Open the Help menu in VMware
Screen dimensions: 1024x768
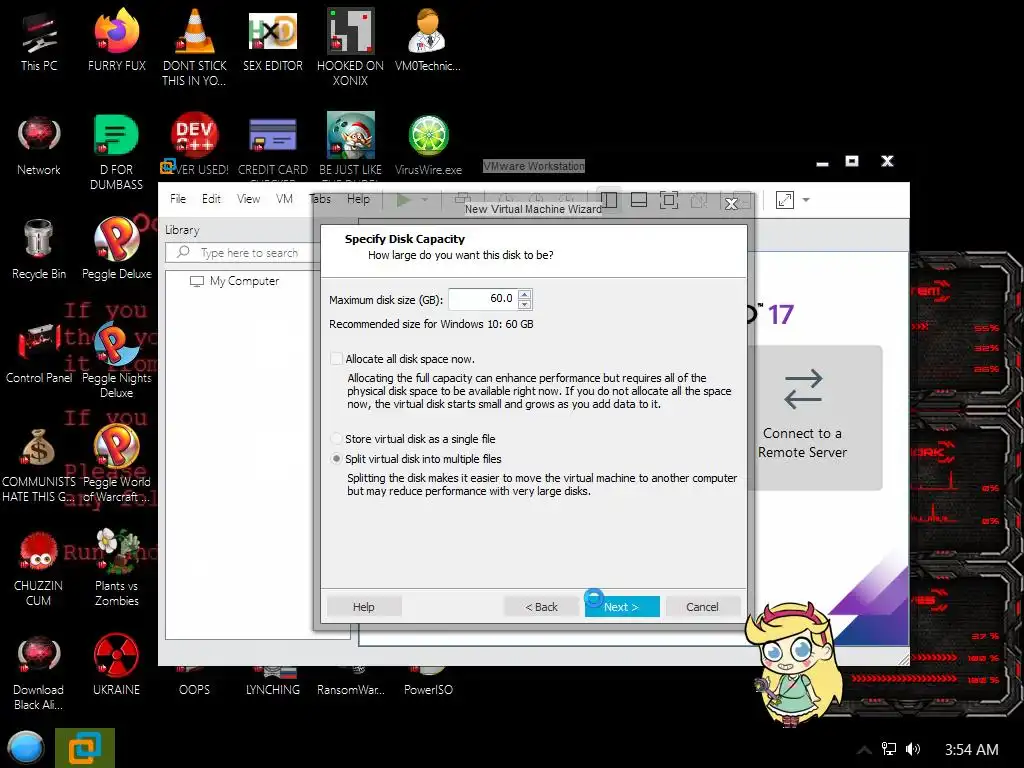[358, 199]
